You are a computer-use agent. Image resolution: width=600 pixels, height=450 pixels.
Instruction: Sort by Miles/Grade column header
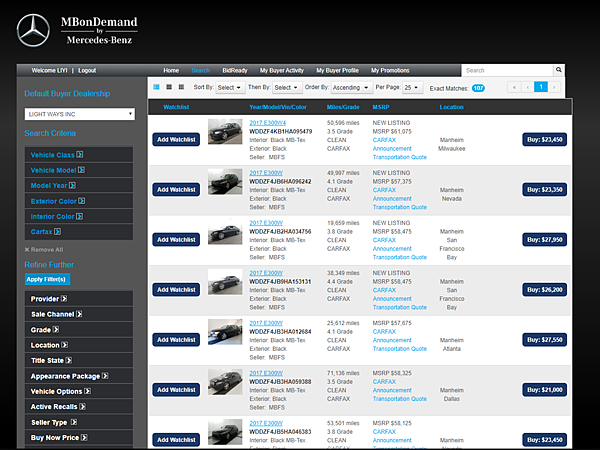coord(343,107)
